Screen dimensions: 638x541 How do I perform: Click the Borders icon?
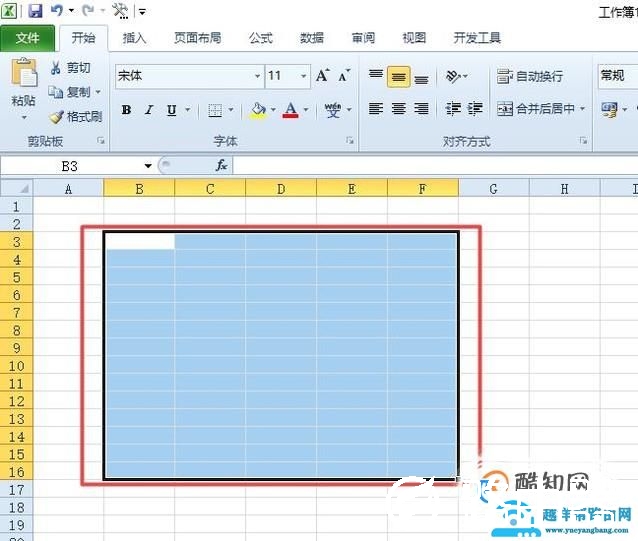[x=215, y=110]
